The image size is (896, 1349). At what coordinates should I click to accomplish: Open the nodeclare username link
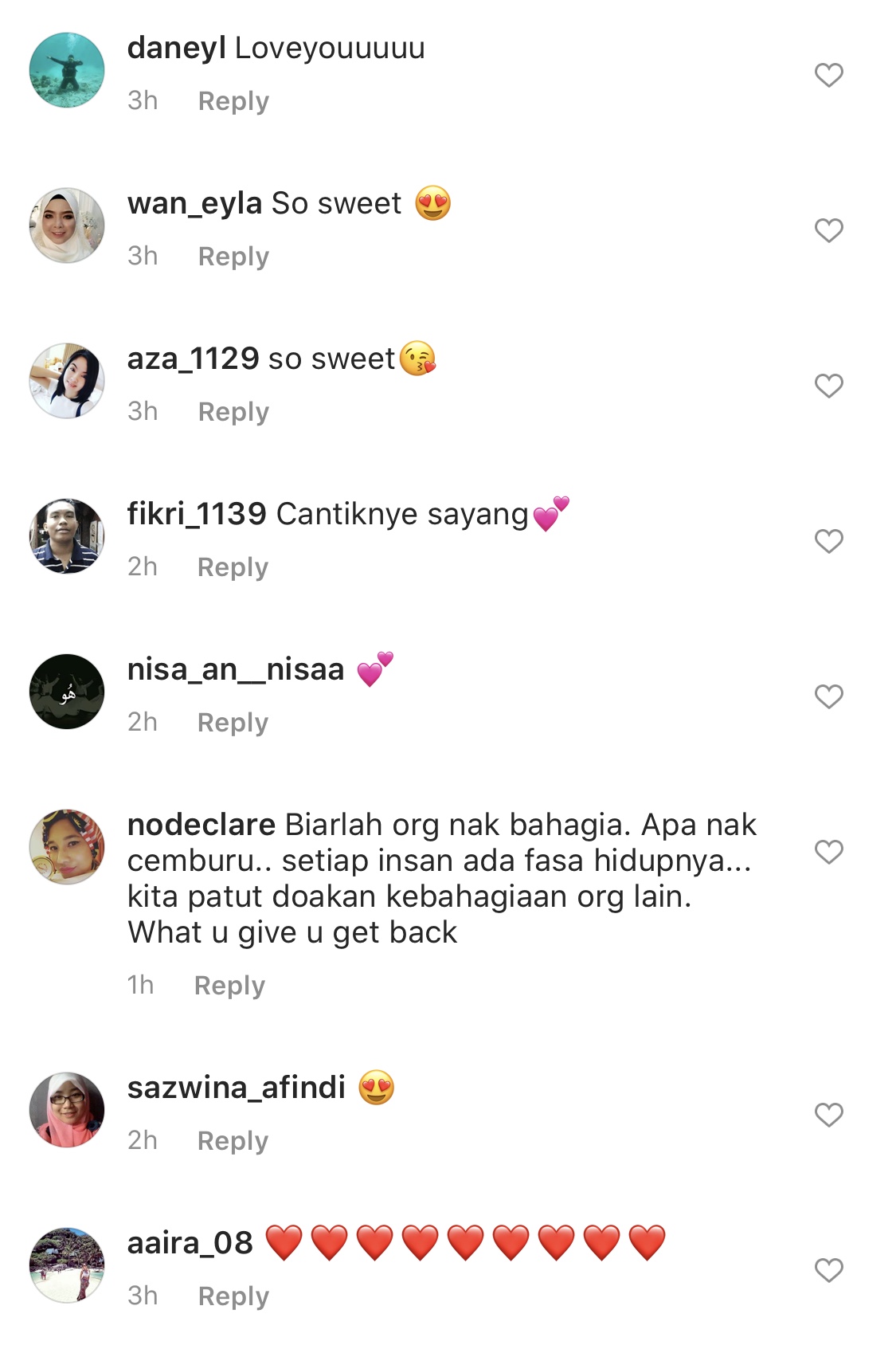(x=202, y=825)
